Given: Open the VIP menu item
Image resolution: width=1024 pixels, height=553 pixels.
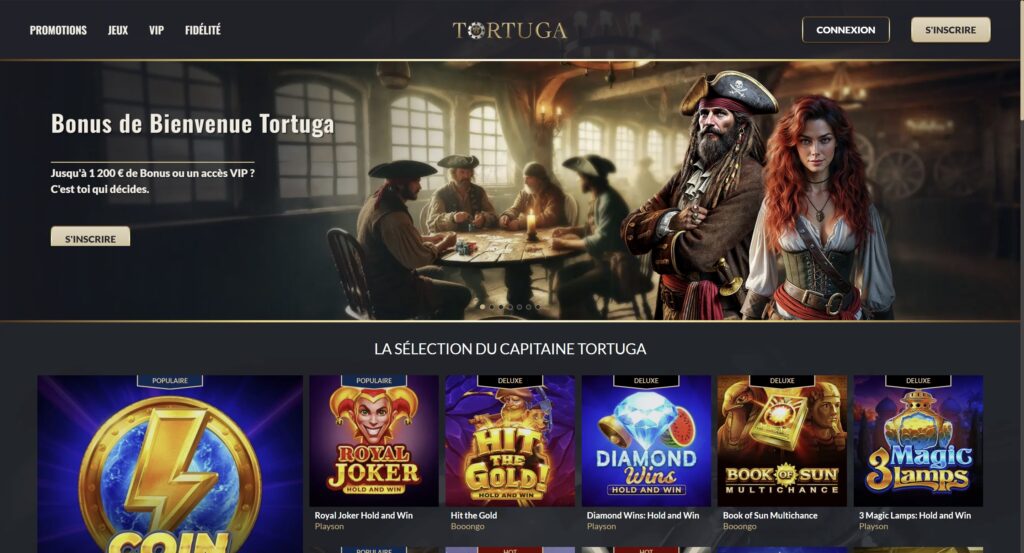Looking at the screenshot, I should coord(156,30).
